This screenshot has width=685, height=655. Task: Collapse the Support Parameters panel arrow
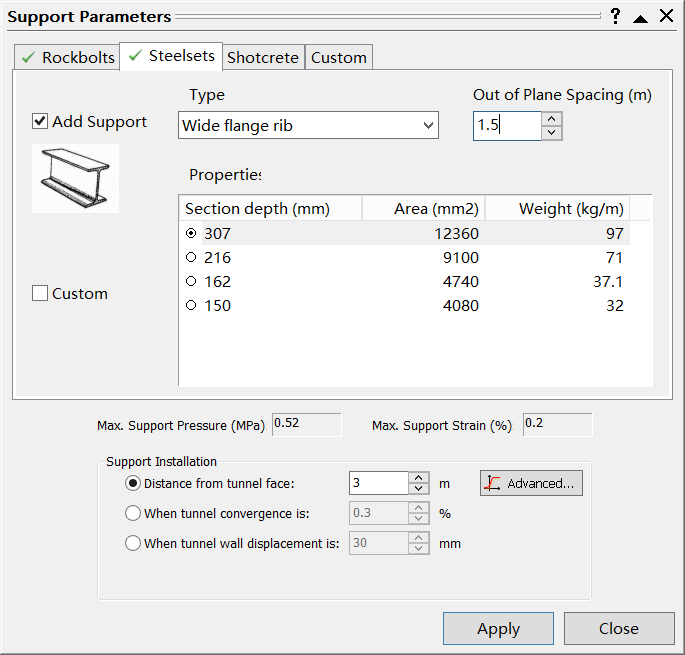[x=640, y=17]
